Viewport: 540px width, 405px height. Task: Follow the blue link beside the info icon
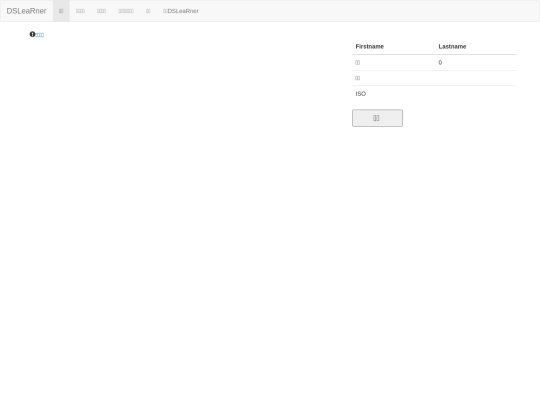40,35
